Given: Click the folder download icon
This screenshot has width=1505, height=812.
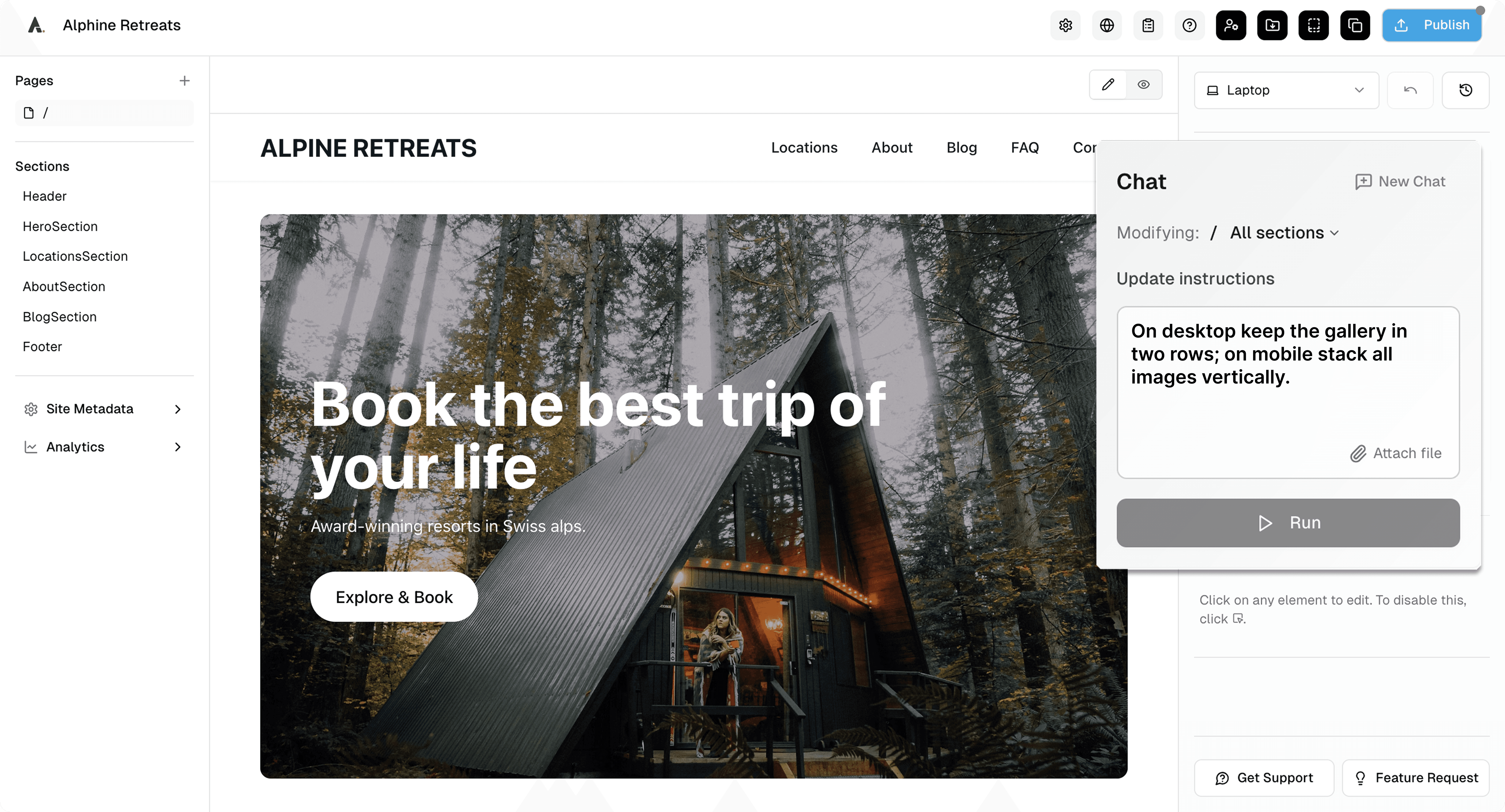Looking at the screenshot, I should point(1272,25).
